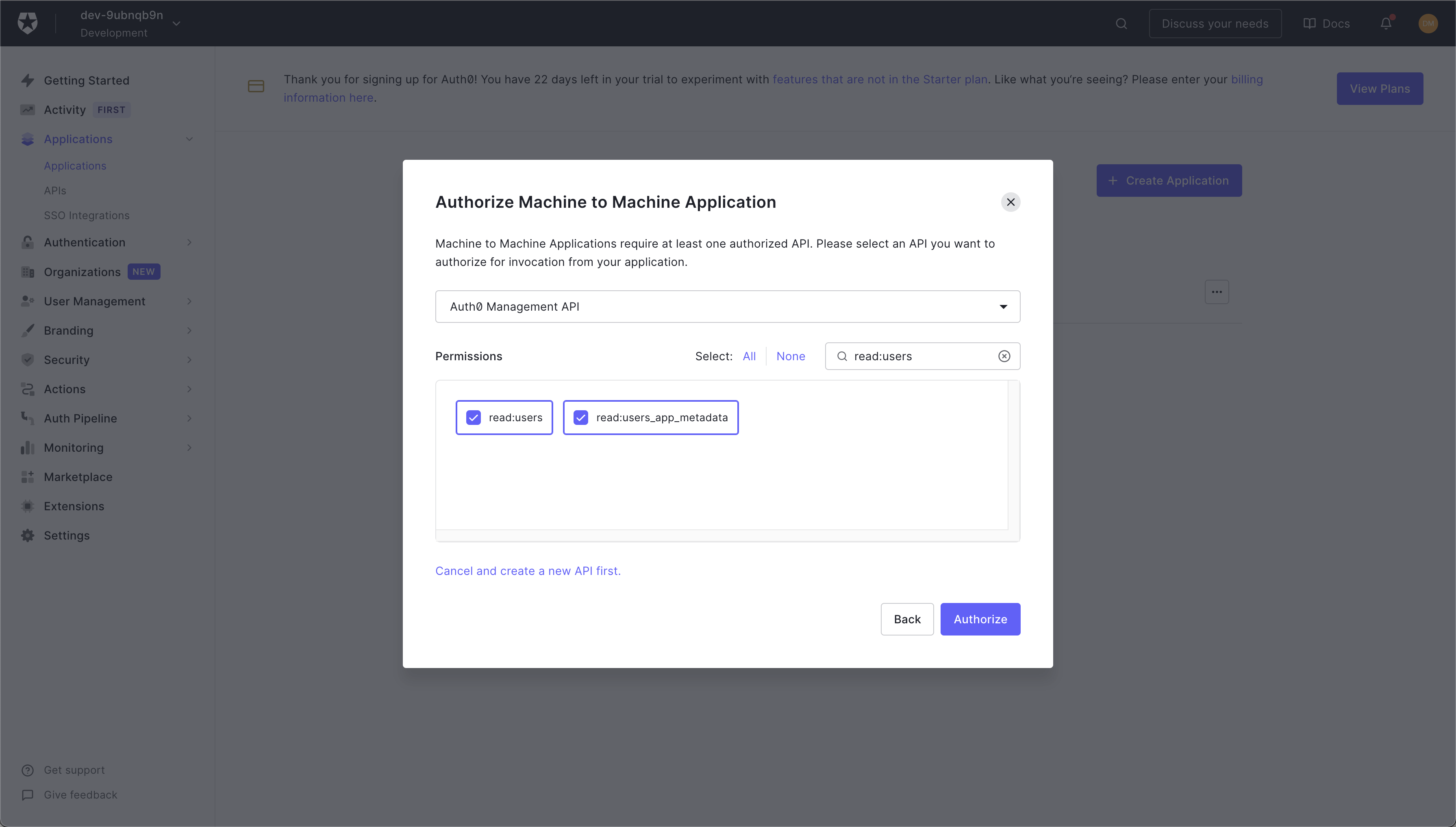The width and height of the screenshot is (1456, 827).
Task: Click the Marketplace sidebar icon
Action: tap(27, 477)
